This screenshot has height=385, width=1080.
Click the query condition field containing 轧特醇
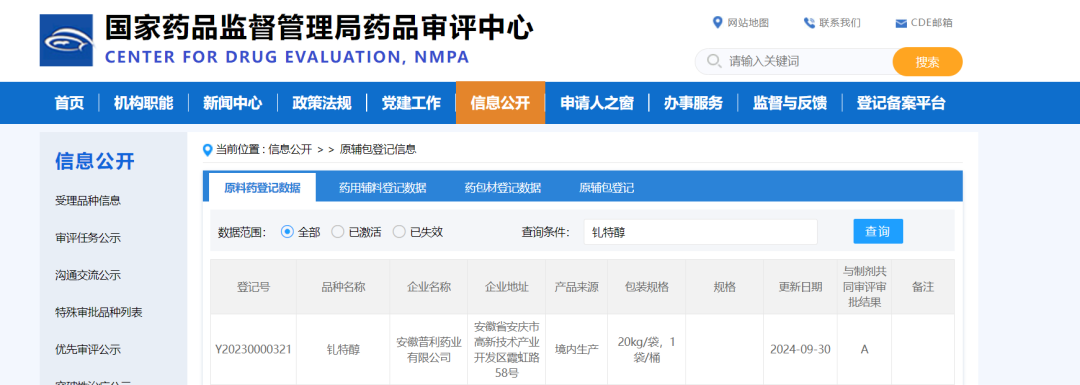[x=700, y=232]
